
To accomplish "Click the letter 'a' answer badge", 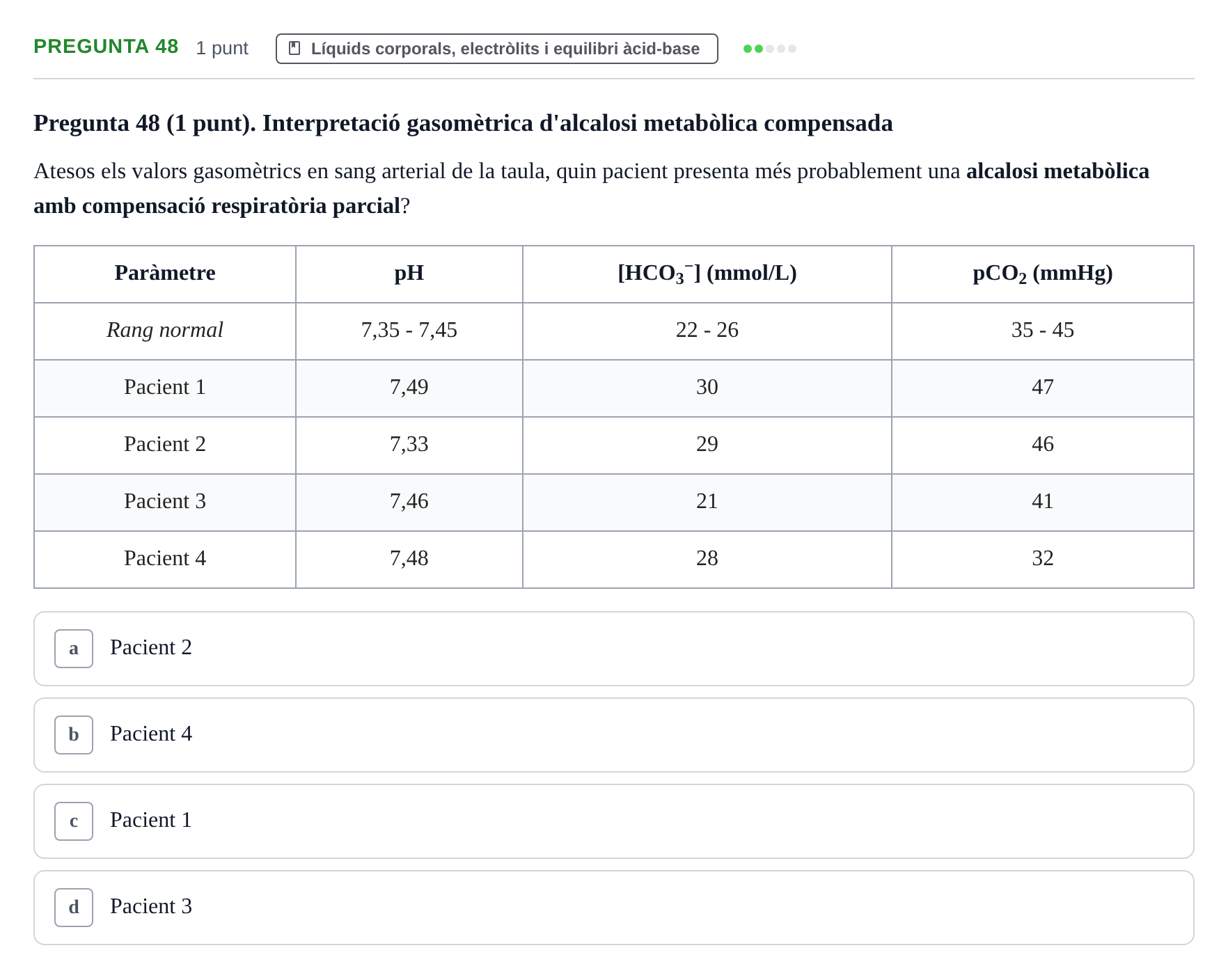I will point(74,649).
